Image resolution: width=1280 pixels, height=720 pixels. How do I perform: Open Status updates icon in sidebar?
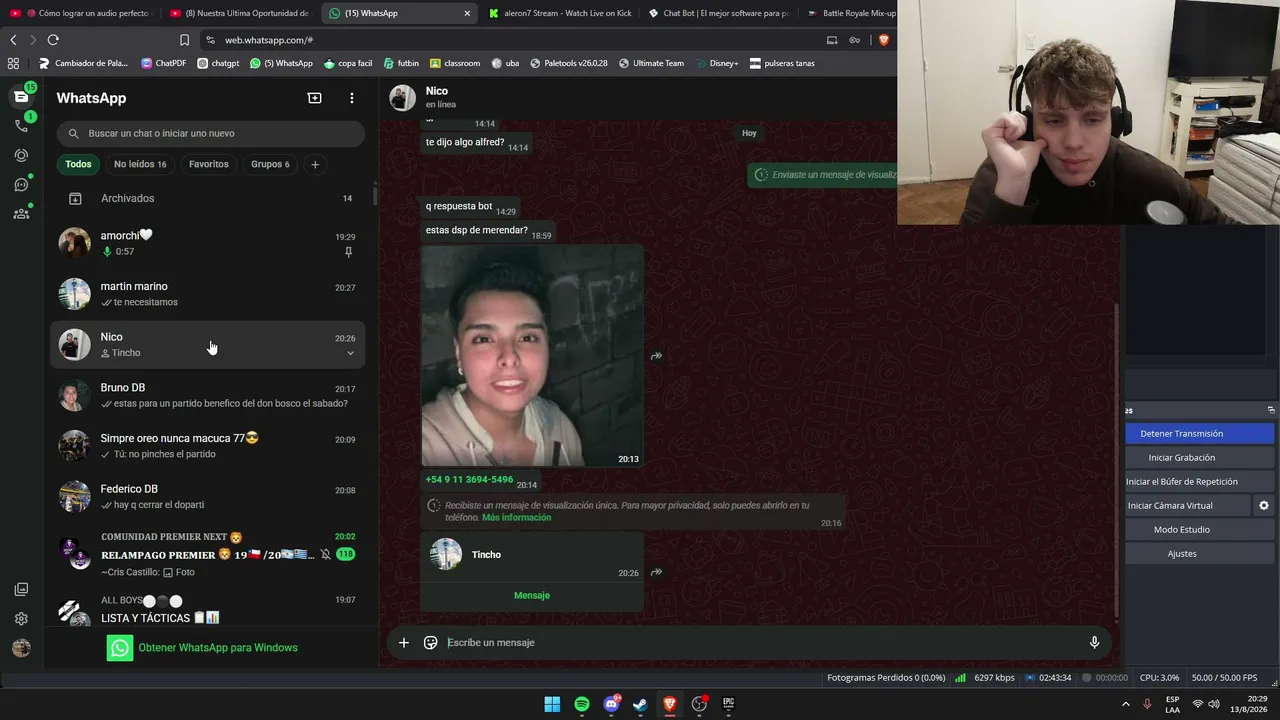tap(21, 155)
